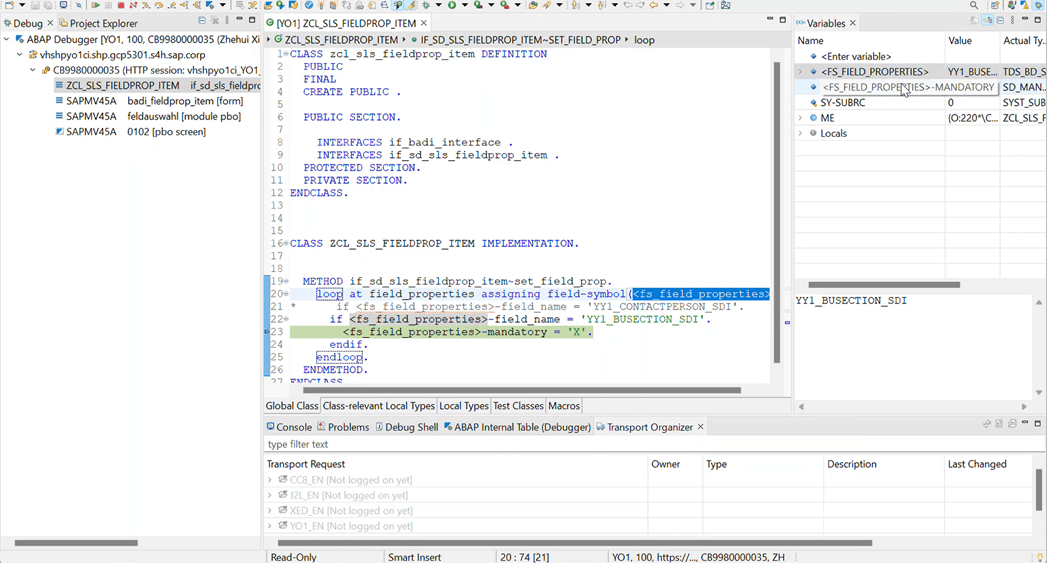The width and height of the screenshot is (1047, 563).
Task: Click the Search magnifier icon in toolbar
Action: 974,6
